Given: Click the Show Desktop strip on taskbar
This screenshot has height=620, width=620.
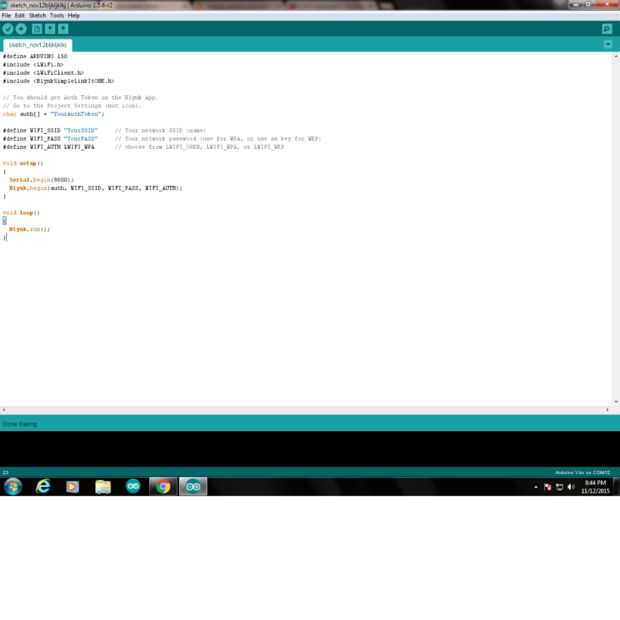Looking at the screenshot, I should click(x=616, y=487).
